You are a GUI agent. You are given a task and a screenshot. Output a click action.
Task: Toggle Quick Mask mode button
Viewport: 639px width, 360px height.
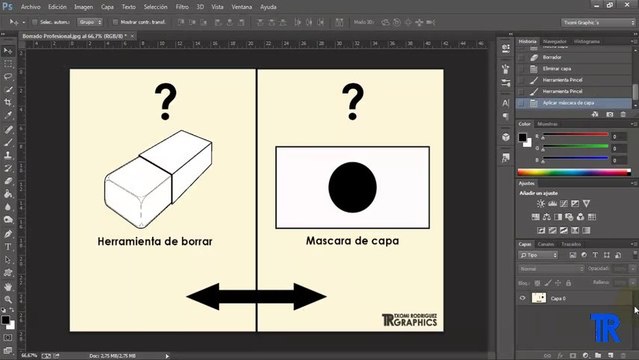(x=8, y=338)
